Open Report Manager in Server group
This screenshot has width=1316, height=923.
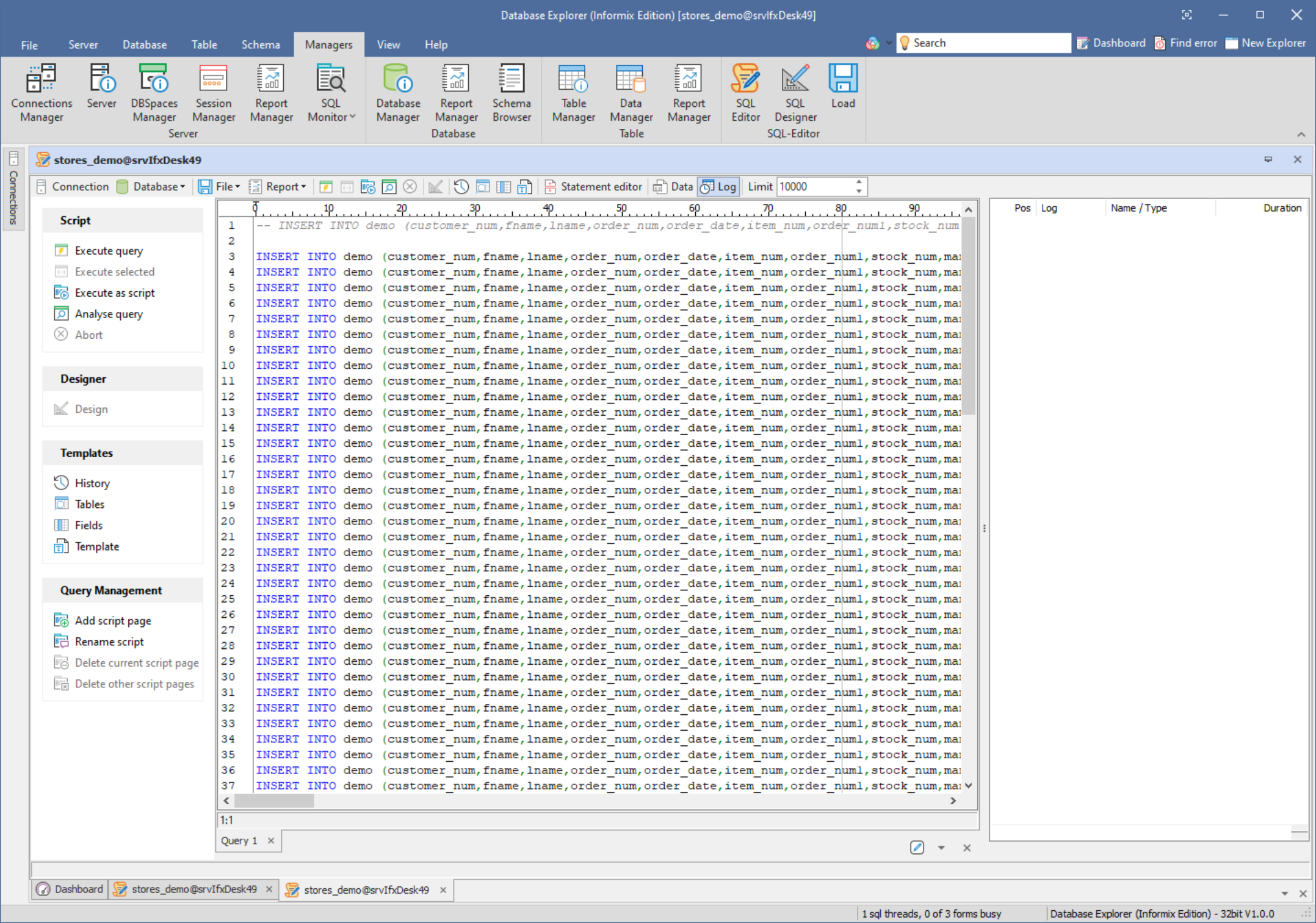coord(271,93)
